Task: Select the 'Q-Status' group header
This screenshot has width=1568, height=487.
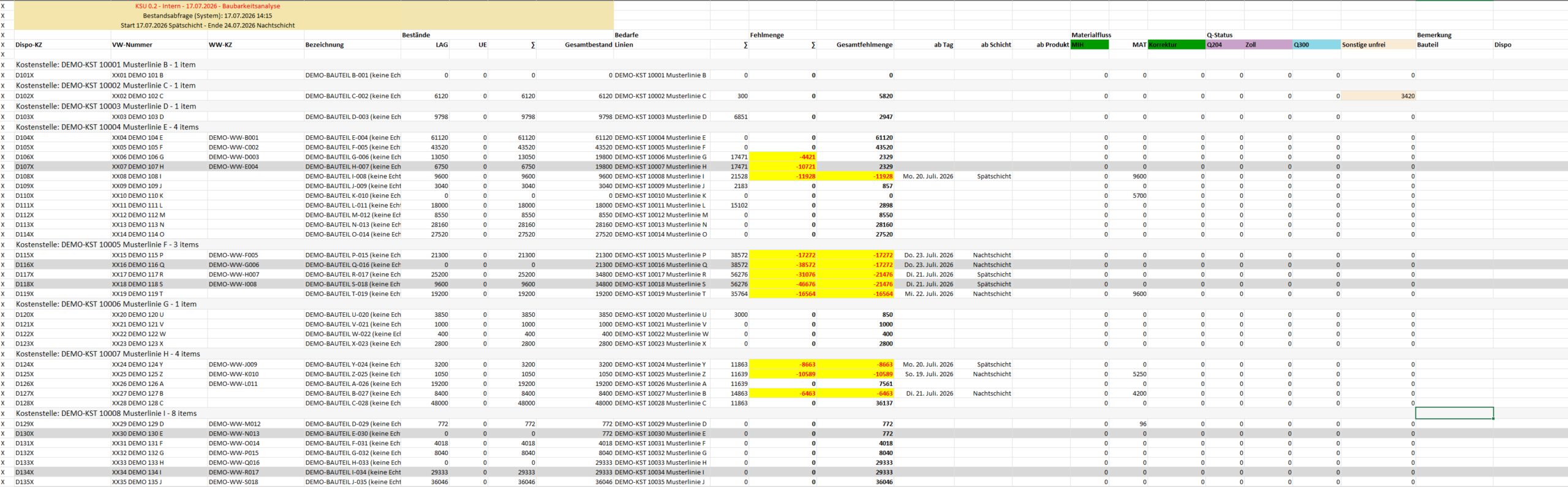Action: coord(1219,35)
